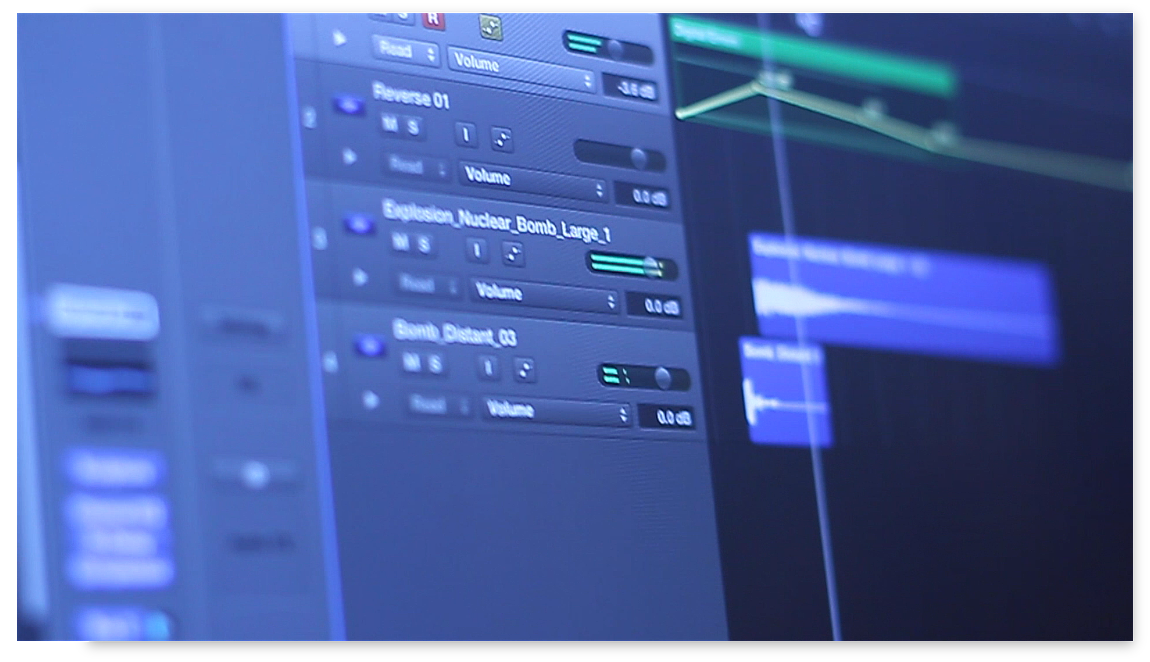Expand Explosion_Nuclear_Bomb_Large_1 automation disclosure triangle
This screenshot has height=662, width=1150.
360,277
